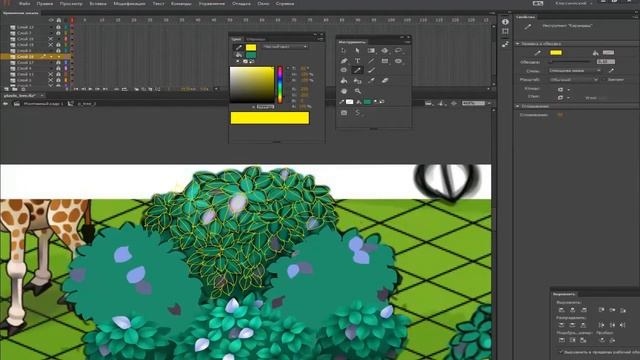
Task: Click new layer icon below timeline layers
Action: click(6, 89)
